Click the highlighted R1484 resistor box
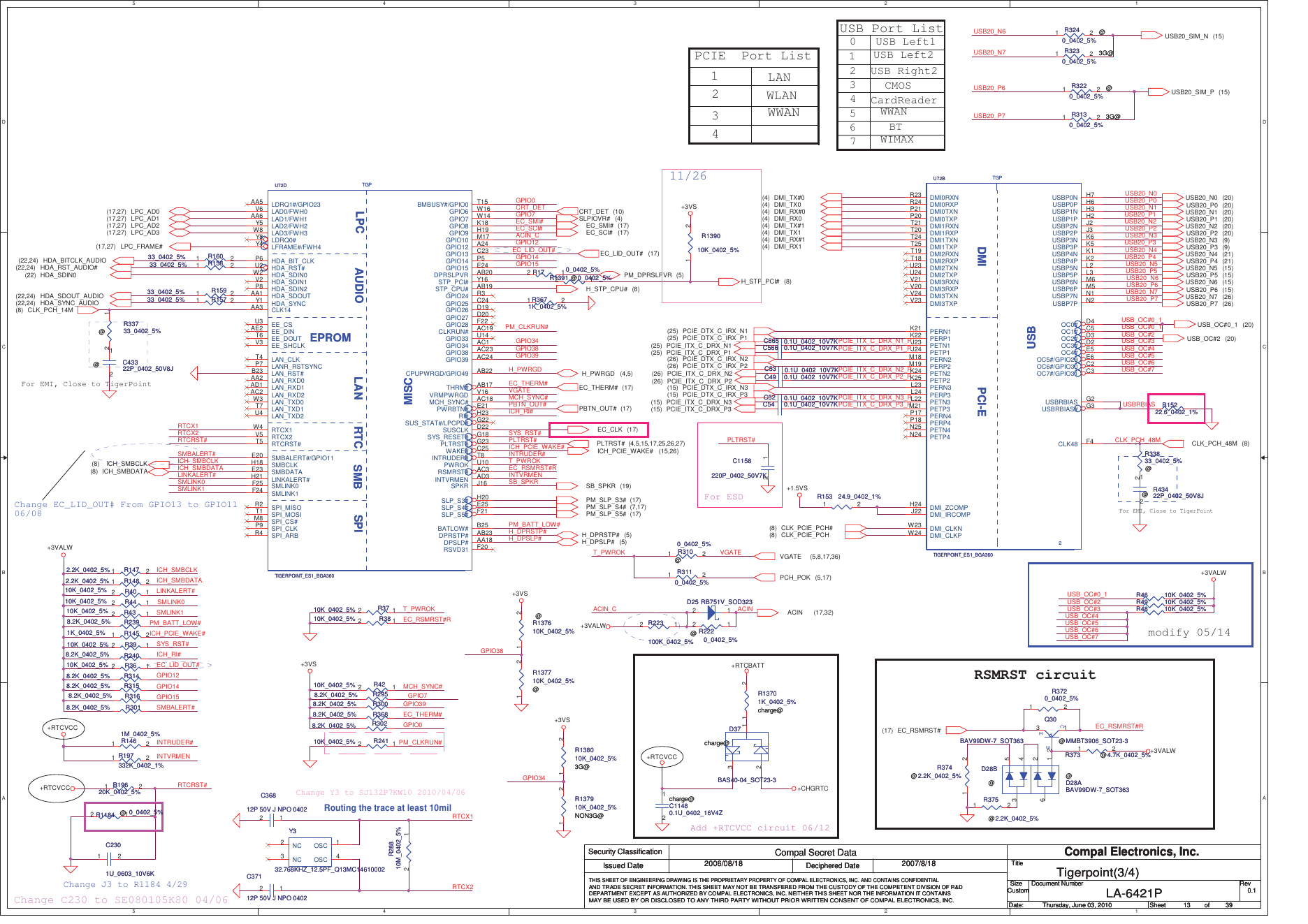This screenshot has height=924, width=1308. [124, 816]
